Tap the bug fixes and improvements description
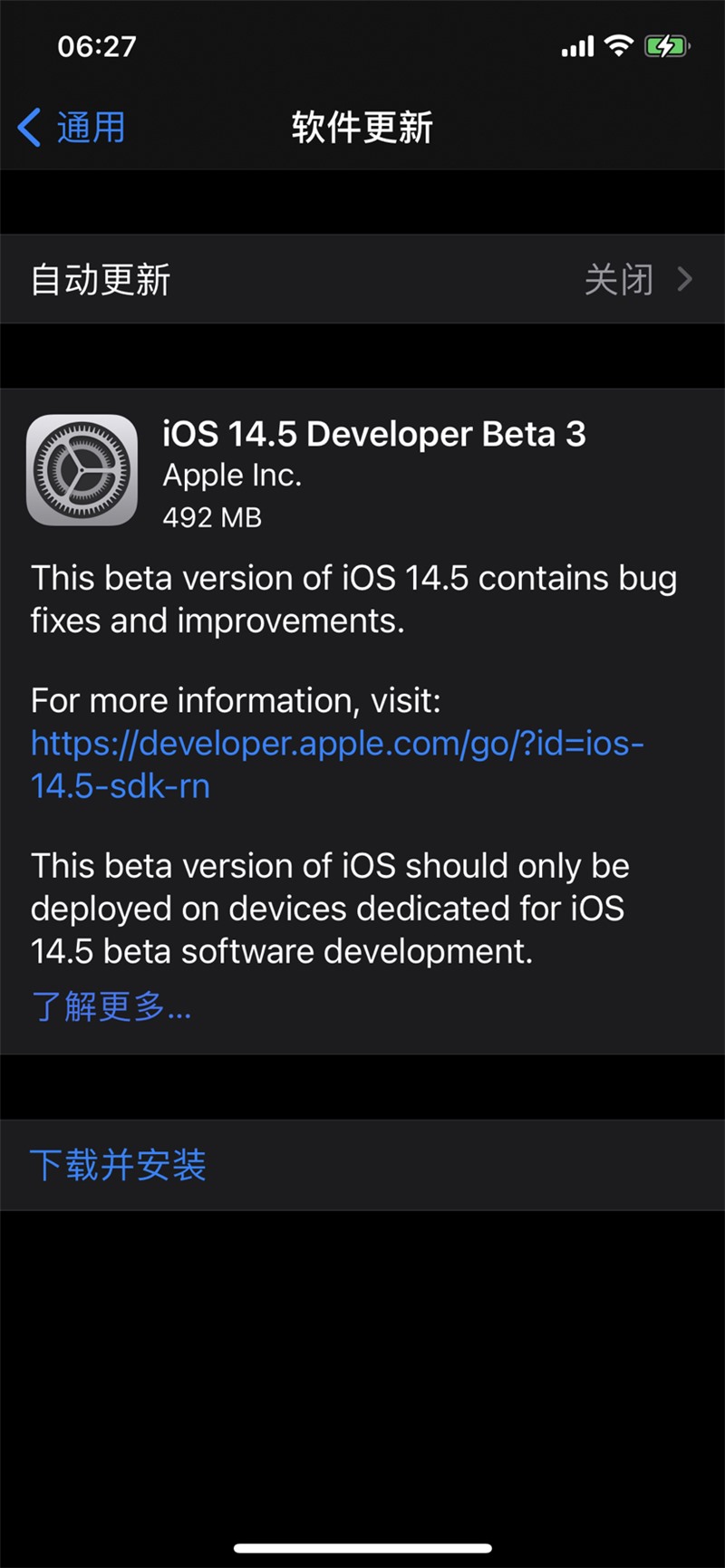This screenshot has height=1568, width=725. [353, 599]
